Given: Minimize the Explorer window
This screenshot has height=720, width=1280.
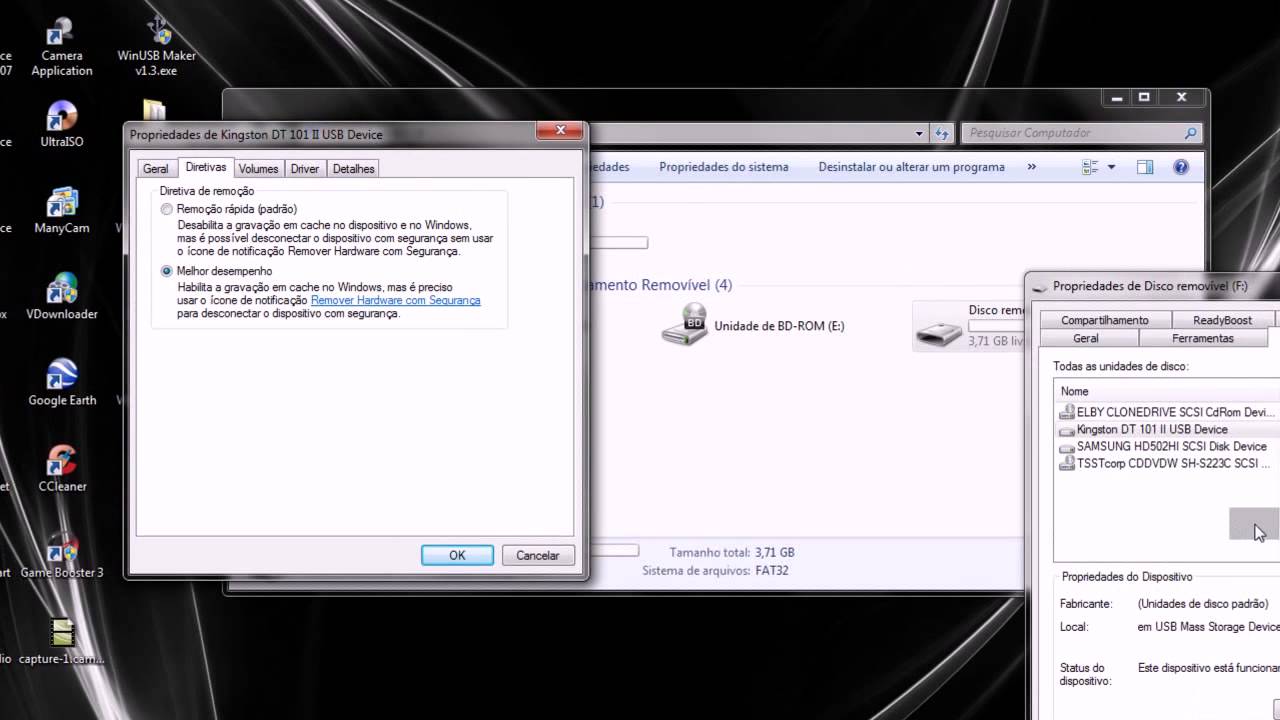Looking at the screenshot, I should (1118, 98).
